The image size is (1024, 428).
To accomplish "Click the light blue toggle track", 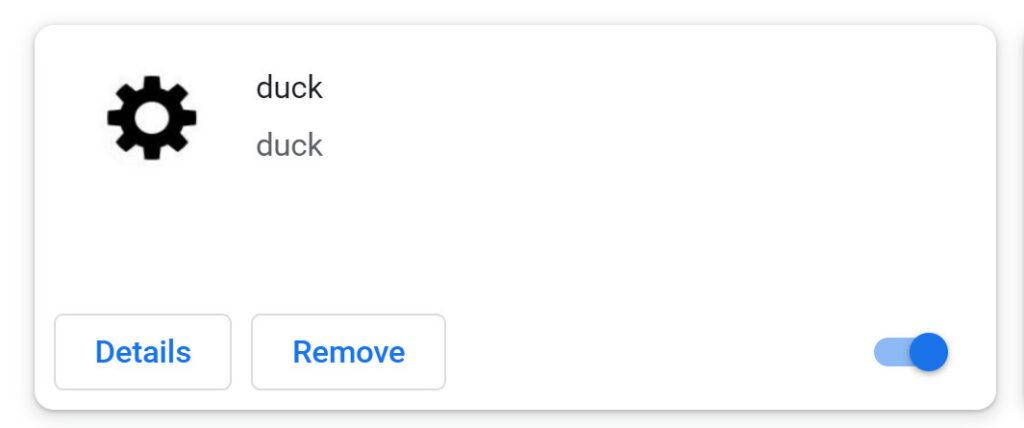I will (x=888, y=352).
